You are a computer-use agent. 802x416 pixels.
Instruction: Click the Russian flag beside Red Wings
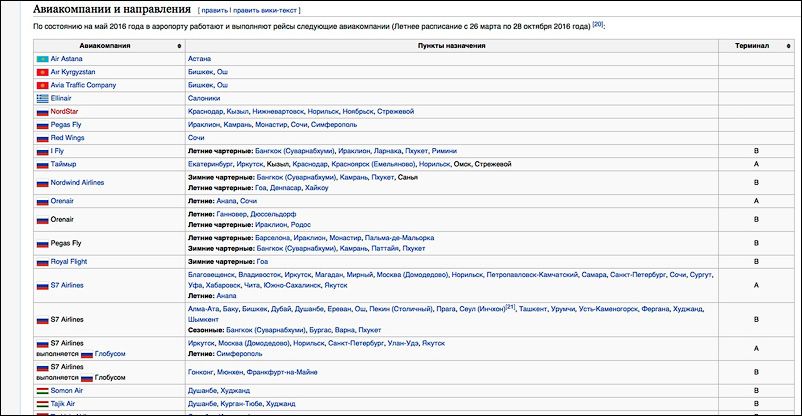tap(42, 139)
